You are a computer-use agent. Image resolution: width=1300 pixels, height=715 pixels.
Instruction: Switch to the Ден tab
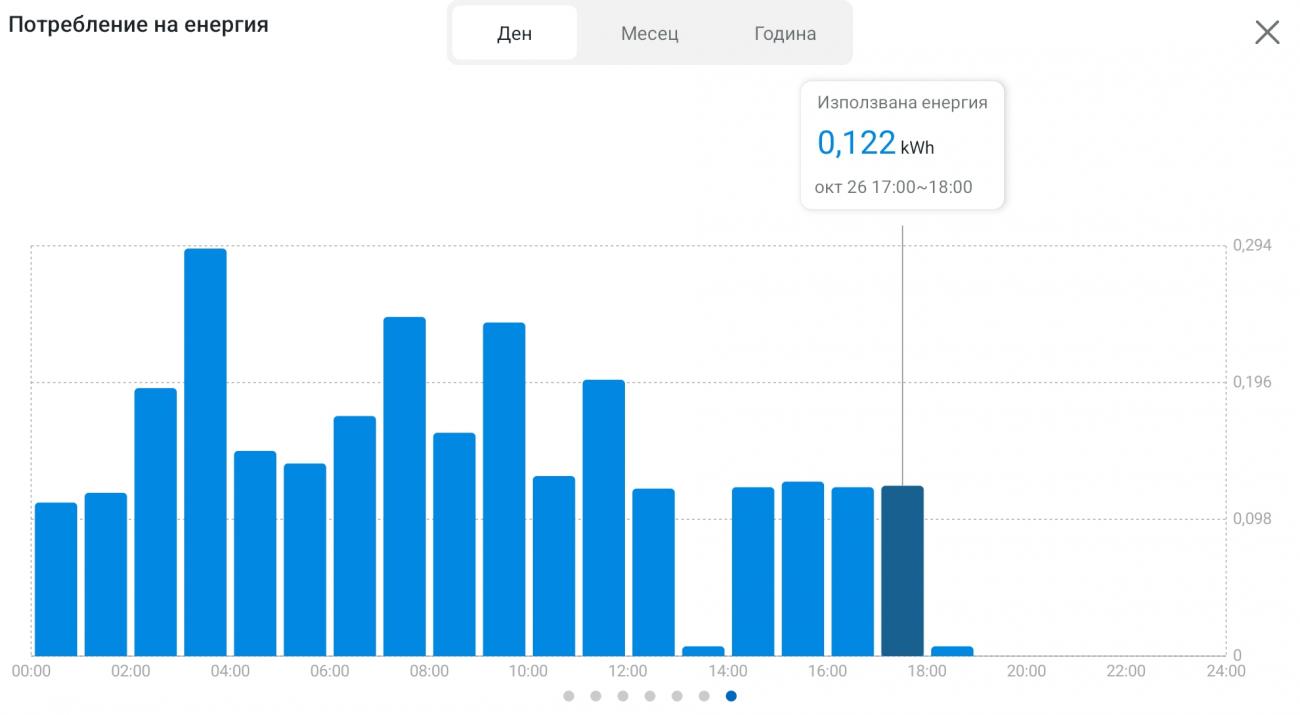pos(514,33)
